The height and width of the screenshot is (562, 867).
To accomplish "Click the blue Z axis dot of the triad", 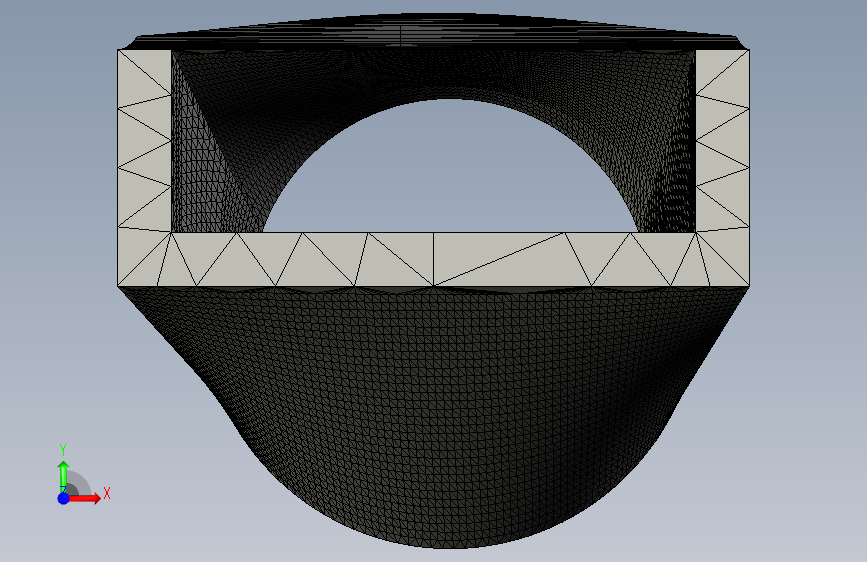I will (x=64, y=498).
